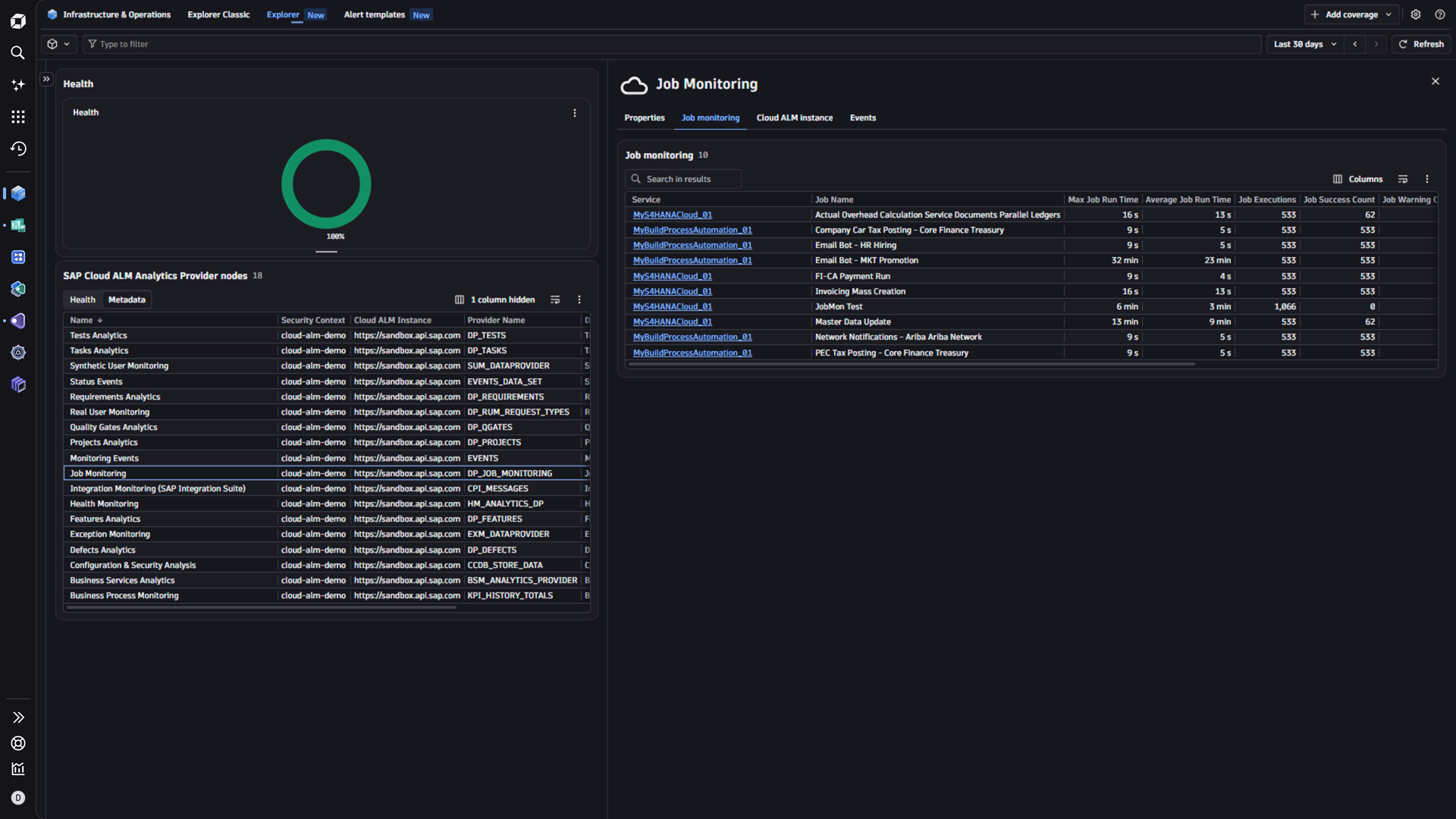Screen dimensions: 1456x819
Task: Open the search icon in left sidebar
Action: point(18,52)
